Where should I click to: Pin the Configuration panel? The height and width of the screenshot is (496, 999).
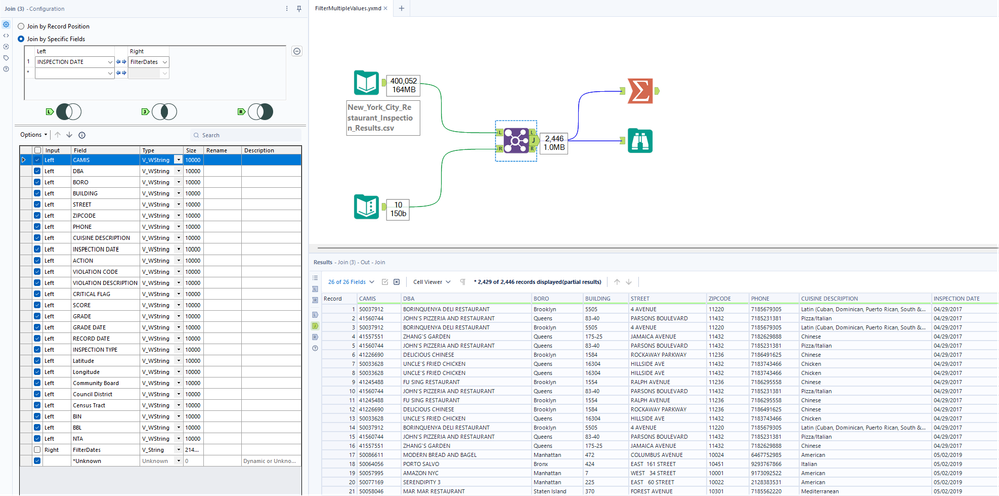tap(298, 8)
